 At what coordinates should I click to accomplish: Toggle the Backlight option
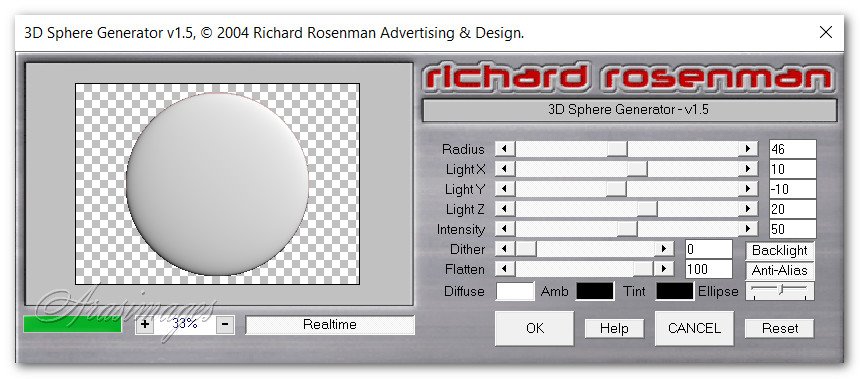click(x=779, y=250)
